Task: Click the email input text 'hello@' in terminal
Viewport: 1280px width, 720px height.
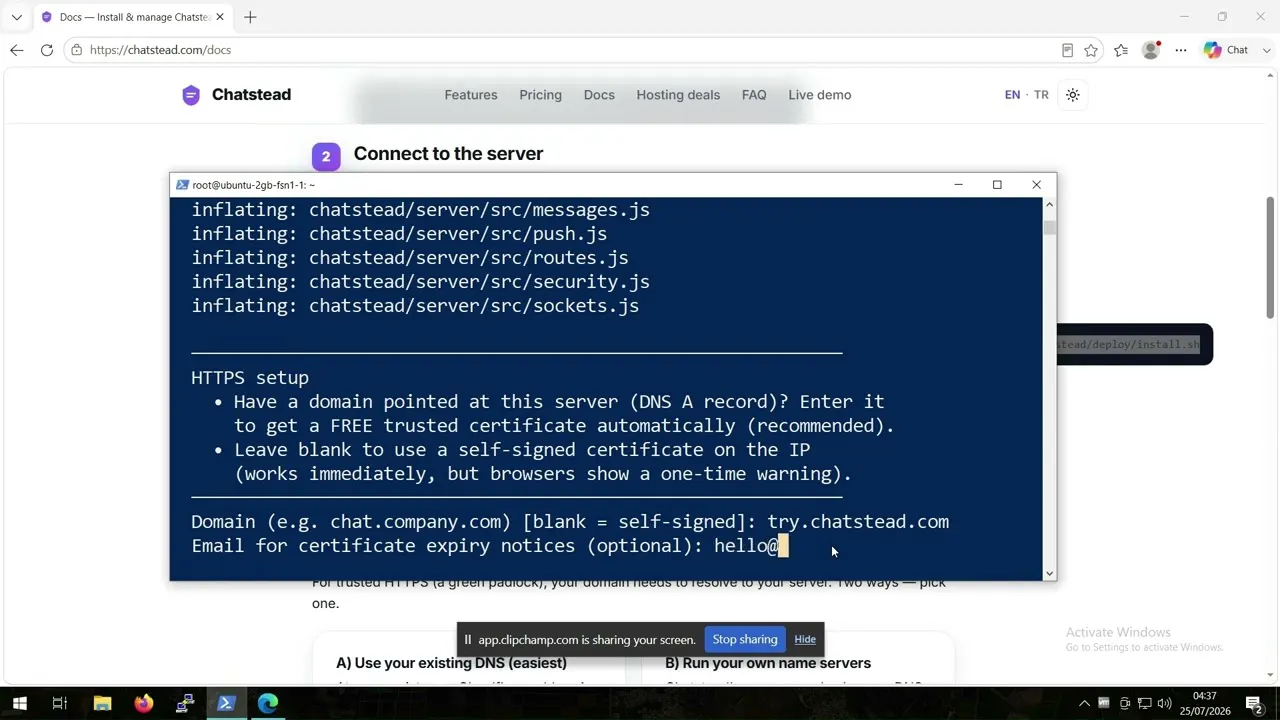Action: pos(746,546)
